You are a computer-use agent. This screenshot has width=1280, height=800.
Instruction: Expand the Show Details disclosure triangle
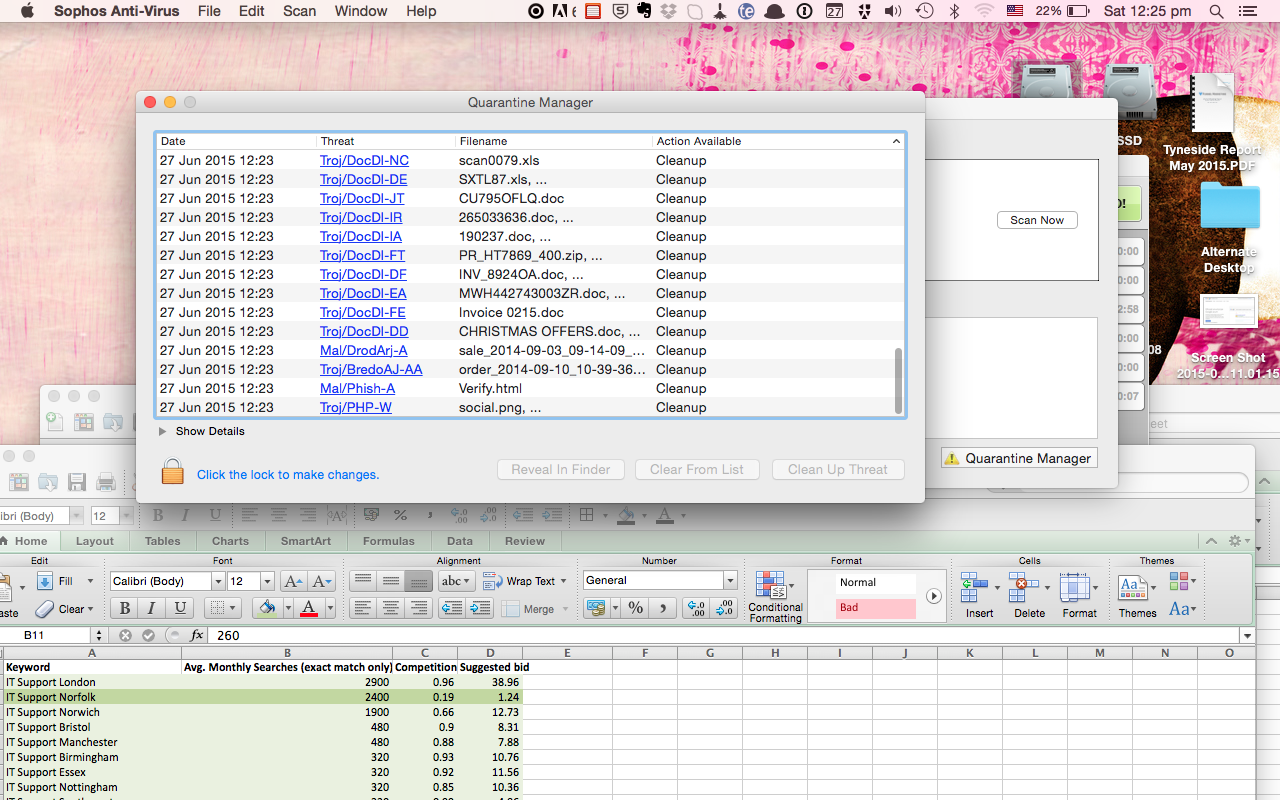[163, 432]
